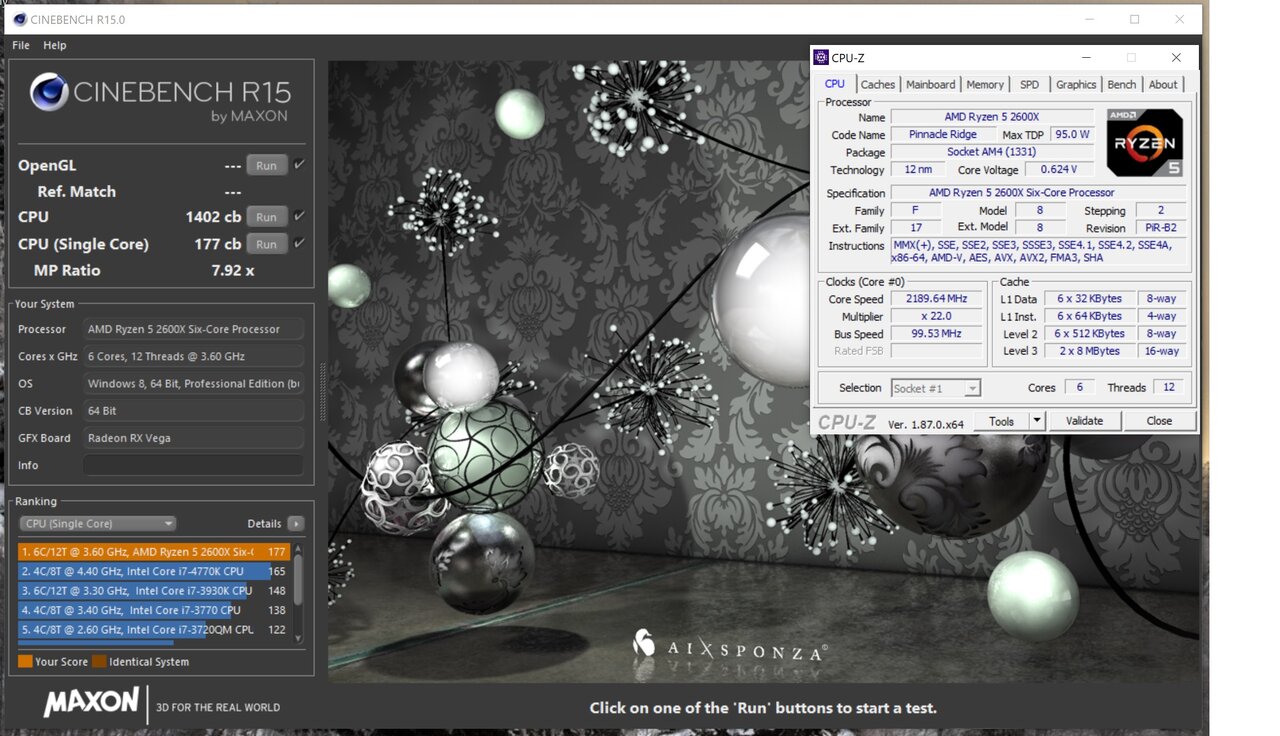Switch to the CPU tab in CPU-Z
1280x736 pixels.
835,84
